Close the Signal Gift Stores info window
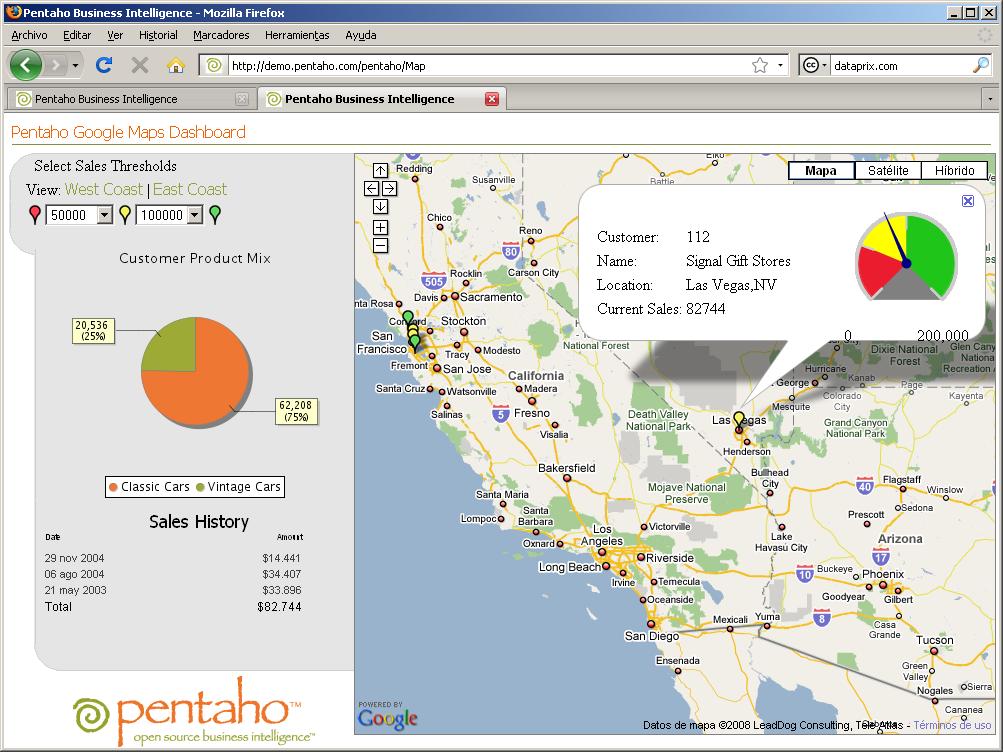This screenshot has height=752, width=1003. click(967, 201)
